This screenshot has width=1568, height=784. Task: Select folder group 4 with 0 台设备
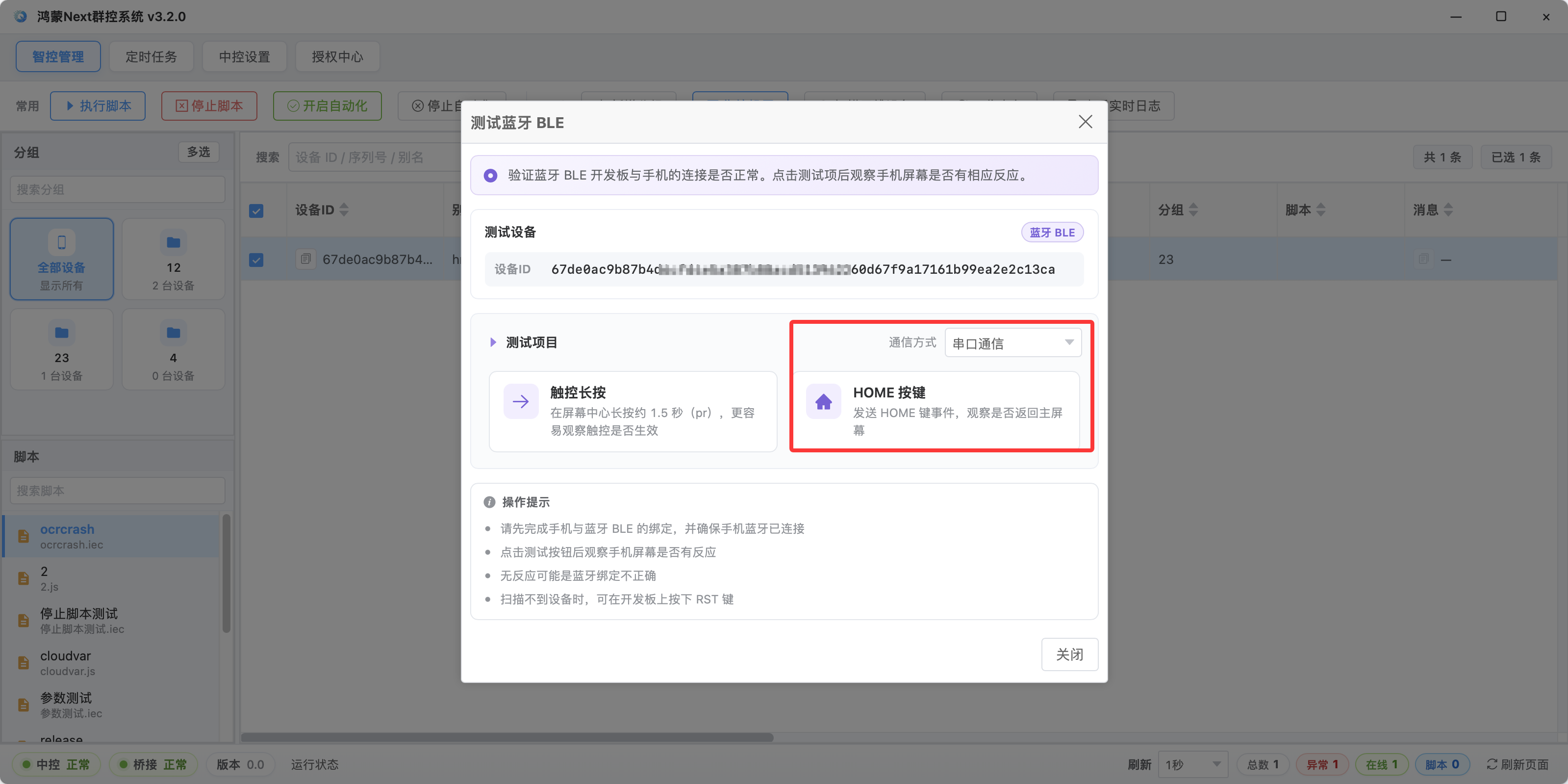pos(174,349)
